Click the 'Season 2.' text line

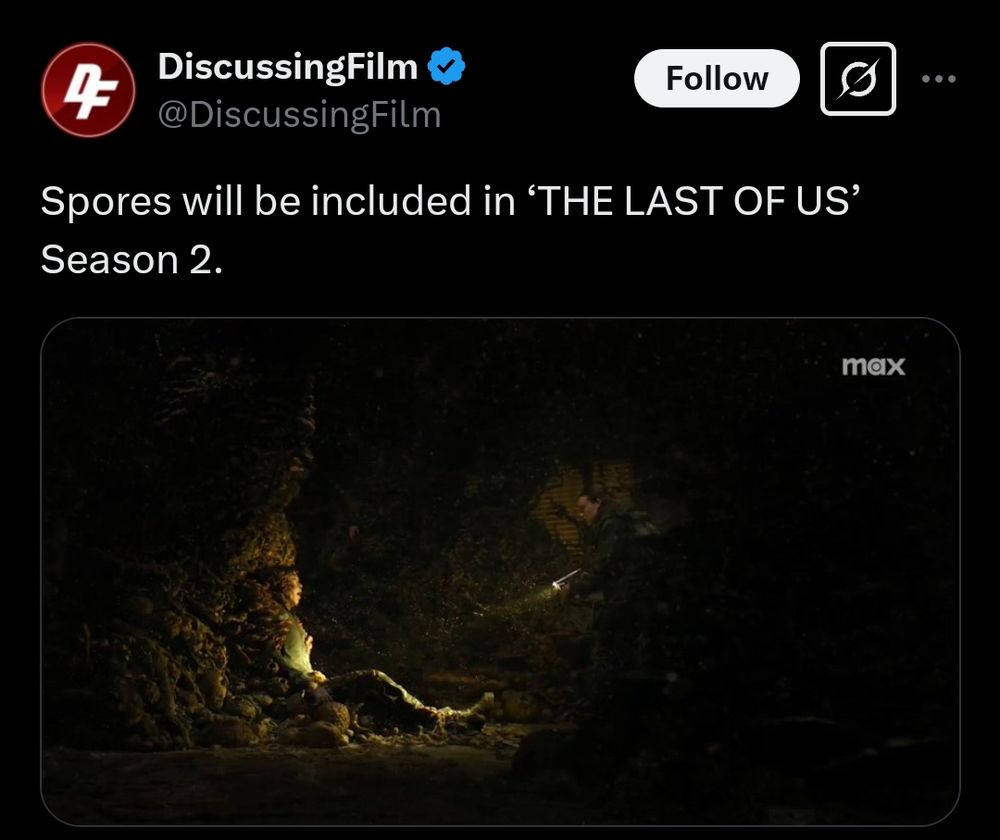coord(132,260)
